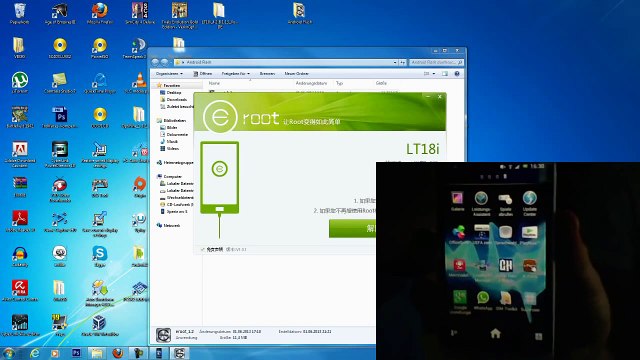
Task: Open the Age of Empires III desktop shortcut
Action: pos(60,13)
